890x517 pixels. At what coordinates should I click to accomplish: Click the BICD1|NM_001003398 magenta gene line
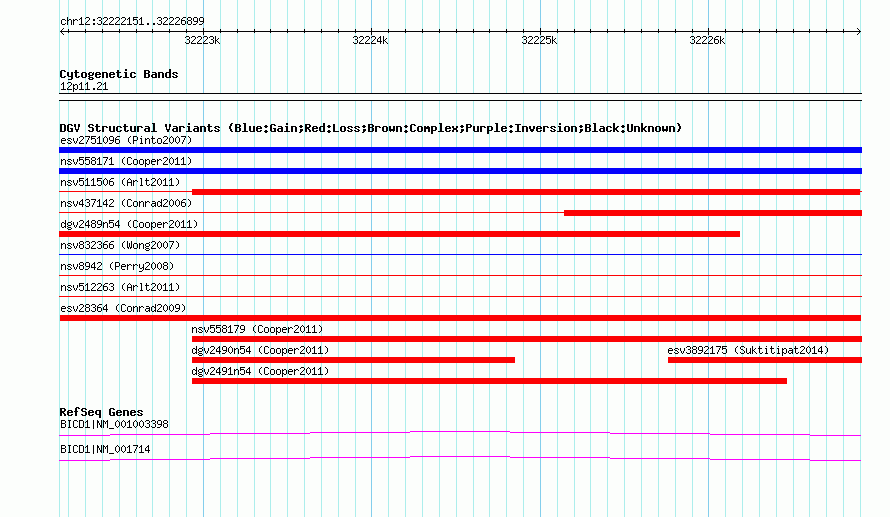click(x=460, y=434)
